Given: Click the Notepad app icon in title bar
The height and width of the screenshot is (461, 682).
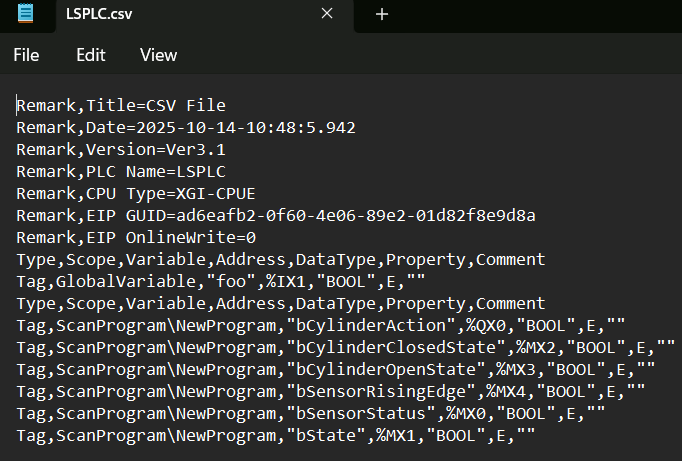Looking at the screenshot, I should (x=26, y=15).
